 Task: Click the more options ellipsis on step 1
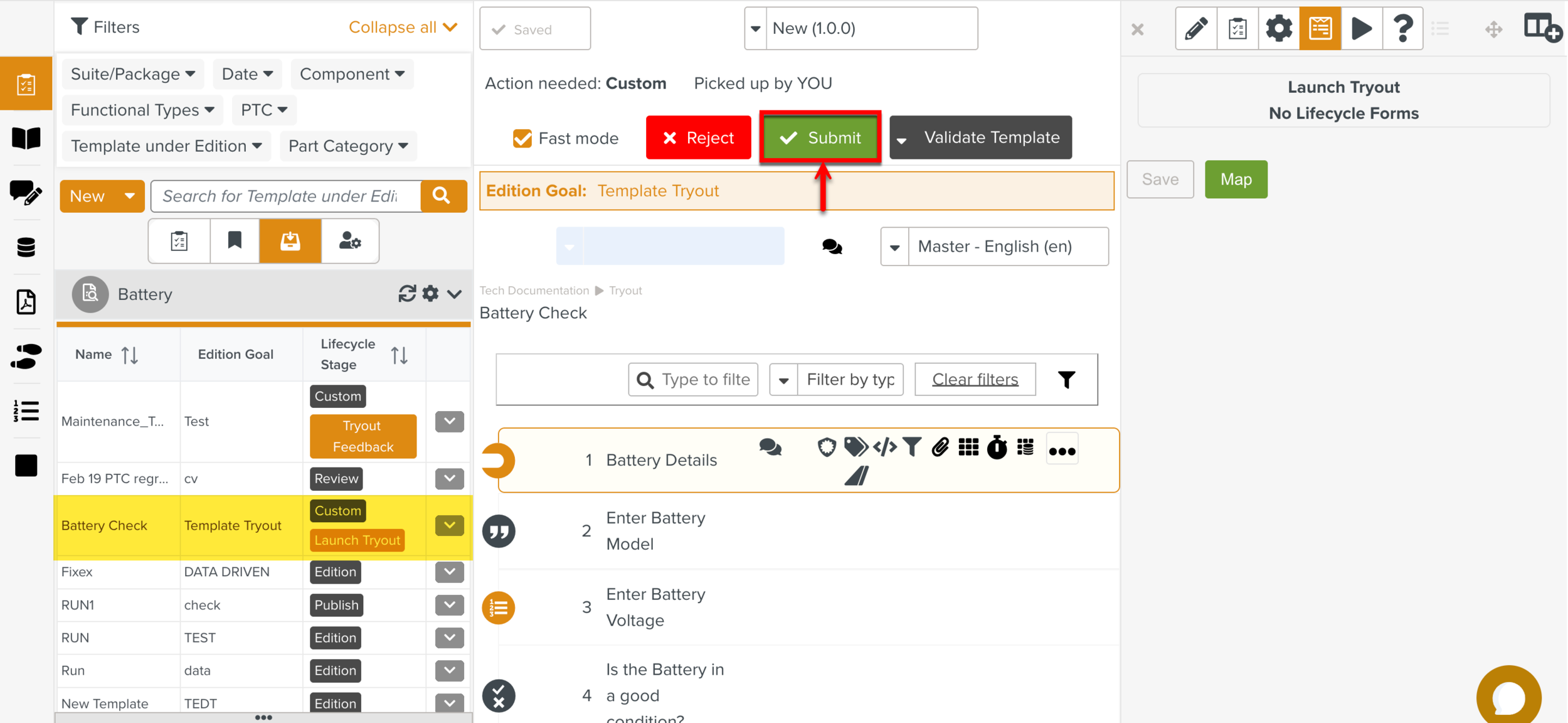(x=1062, y=450)
